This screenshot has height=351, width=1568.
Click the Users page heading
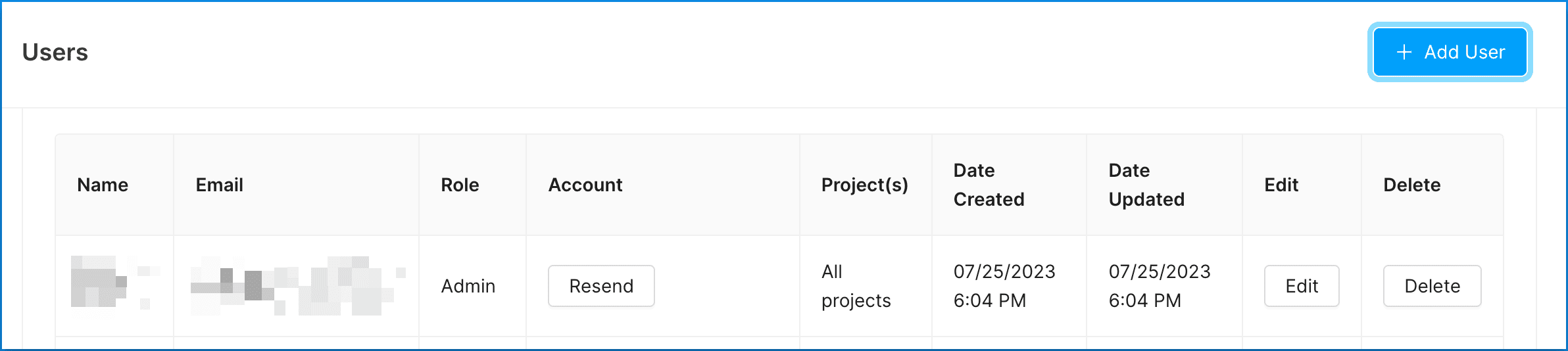tap(55, 53)
